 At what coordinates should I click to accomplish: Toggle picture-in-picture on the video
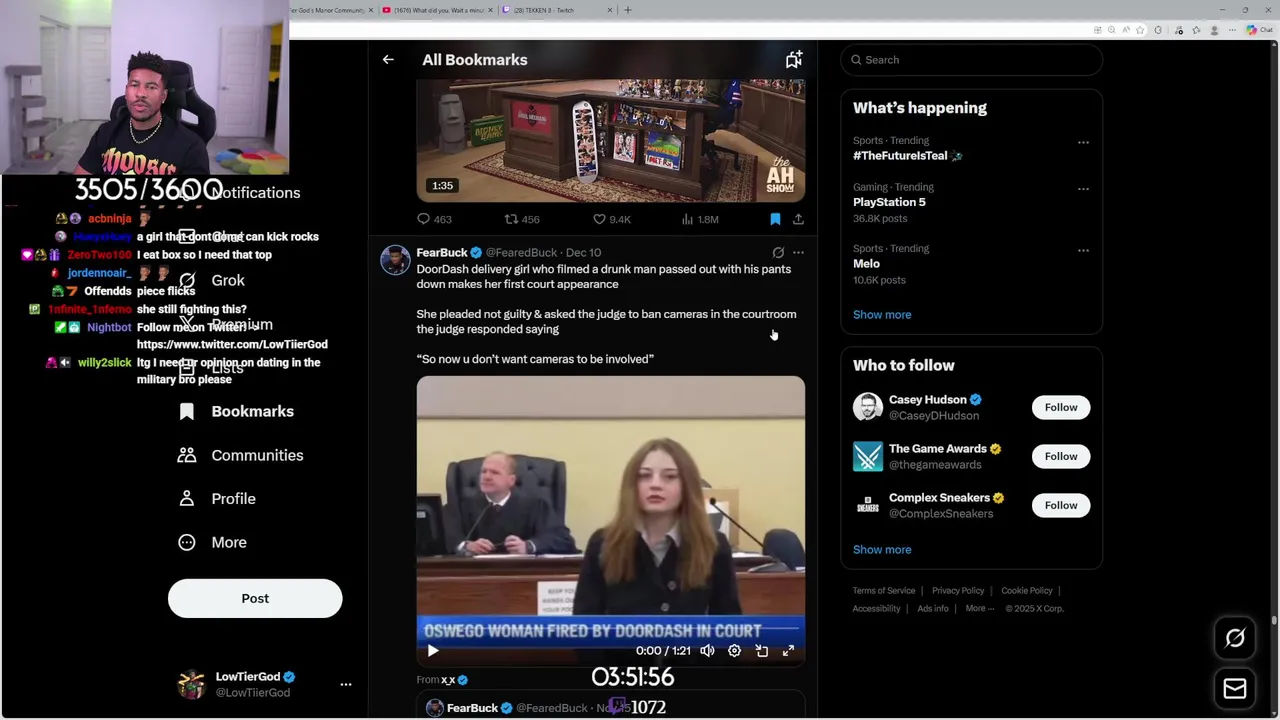761,651
